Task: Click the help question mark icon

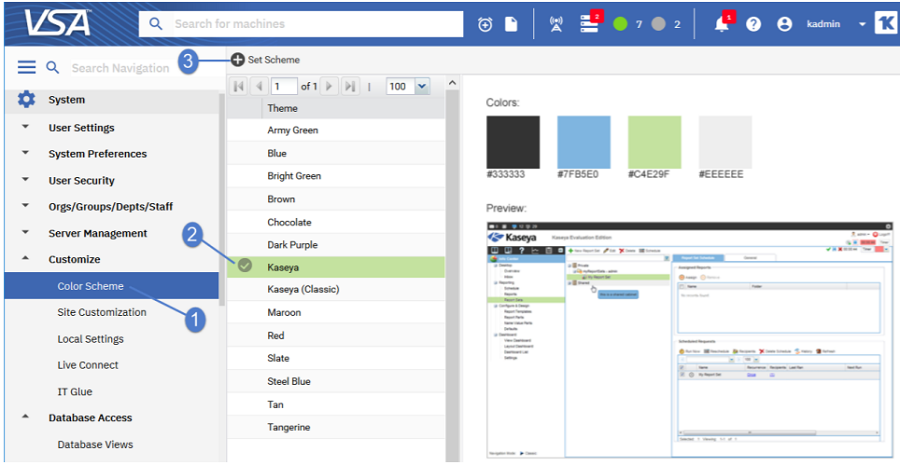Action: tap(753, 24)
